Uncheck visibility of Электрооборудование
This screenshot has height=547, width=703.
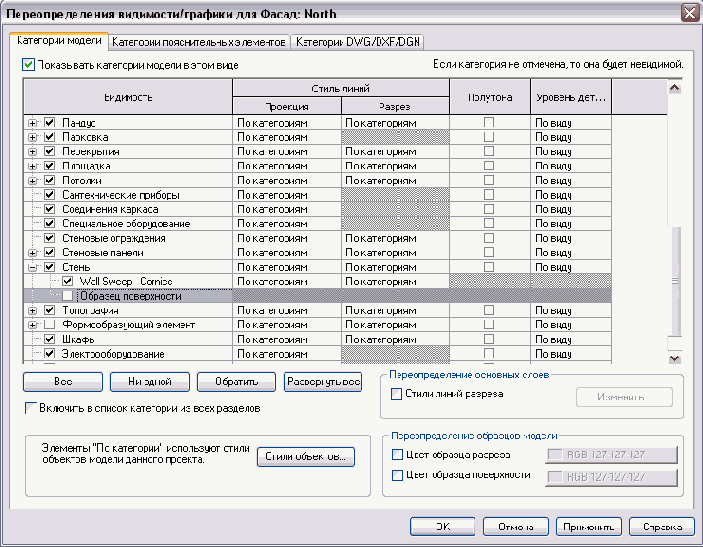[x=49, y=353]
